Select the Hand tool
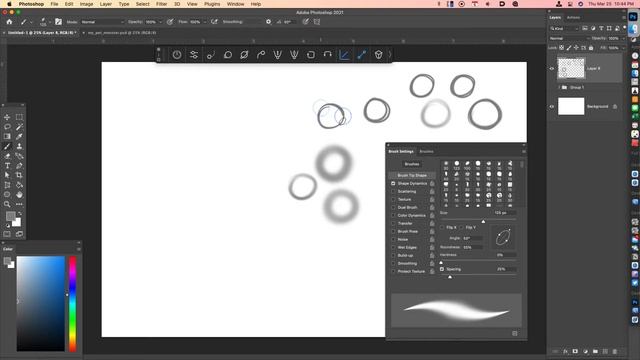Viewport: 640px width, 360px height. coord(19,195)
